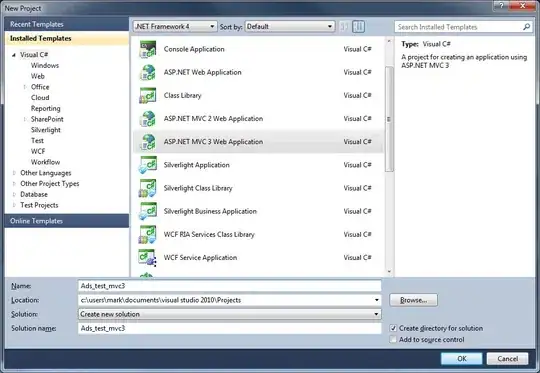This screenshot has height=373, width=540.
Task: Expand the Office tree node
Action: click(25, 87)
